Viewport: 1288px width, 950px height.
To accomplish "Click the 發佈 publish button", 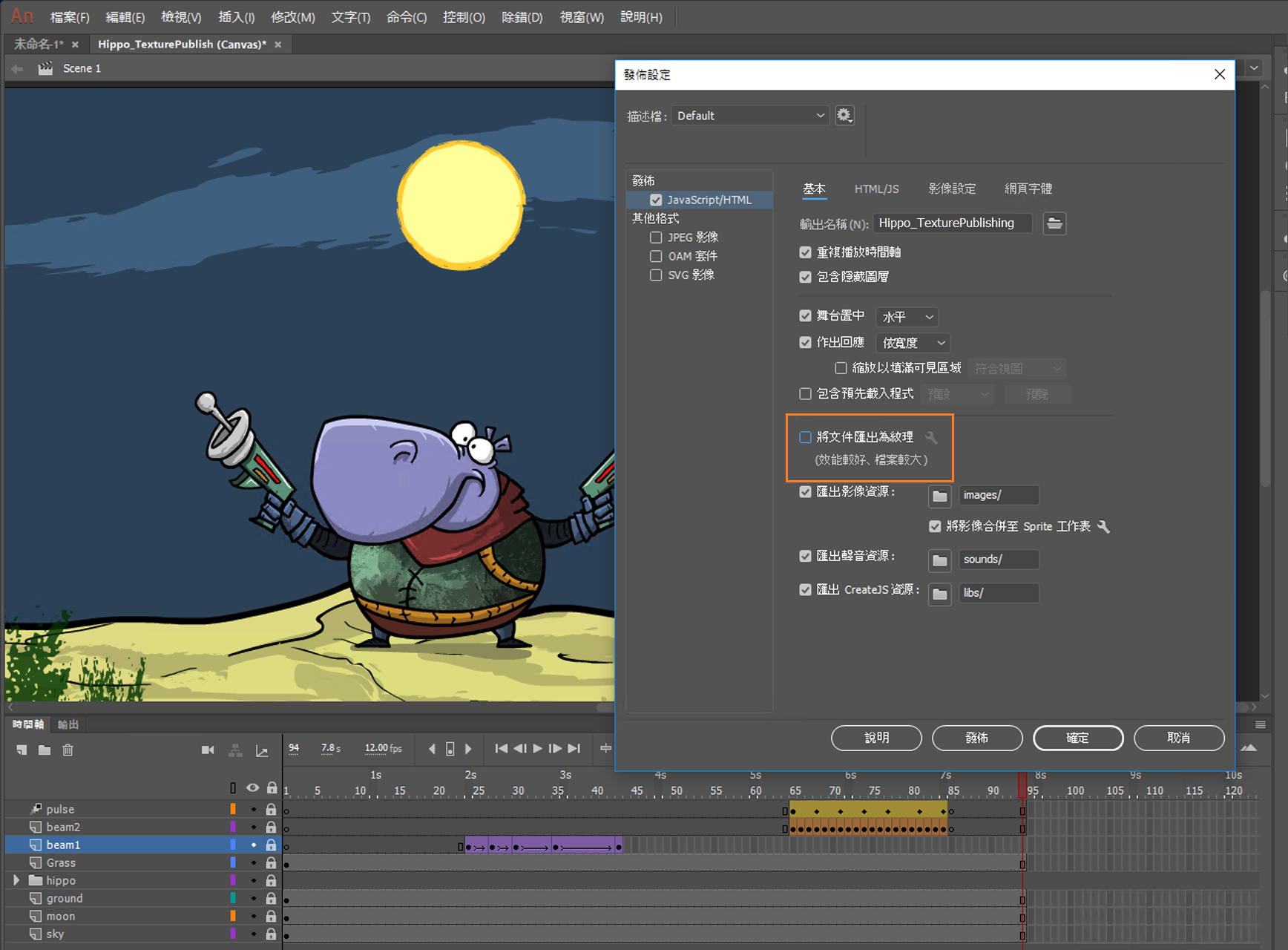I will pos(976,738).
